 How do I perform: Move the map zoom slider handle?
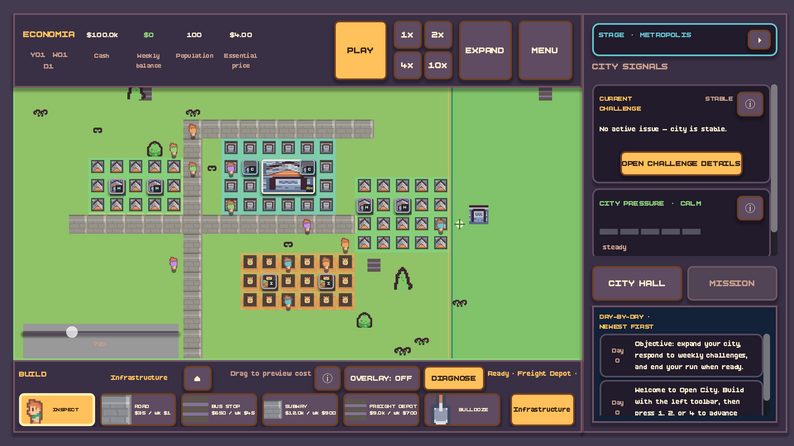[72, 332]
